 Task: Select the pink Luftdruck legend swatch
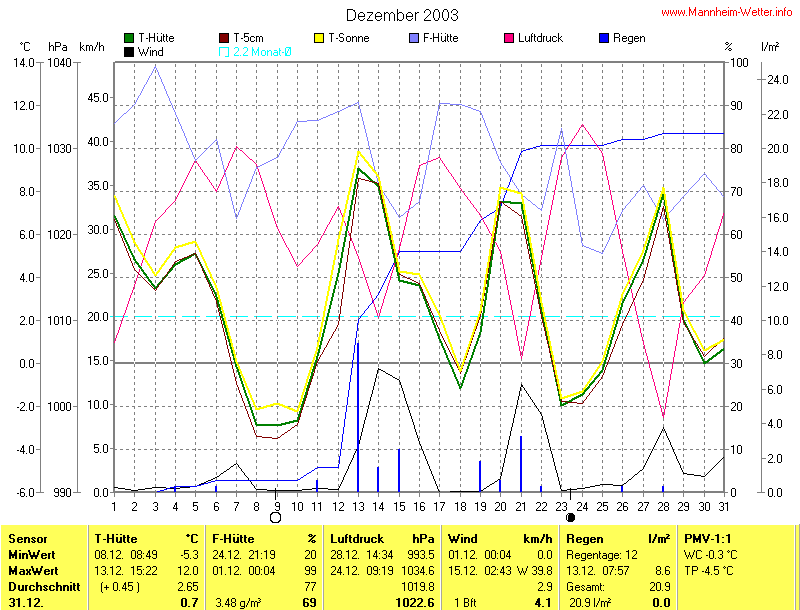(x=509, y=38)
